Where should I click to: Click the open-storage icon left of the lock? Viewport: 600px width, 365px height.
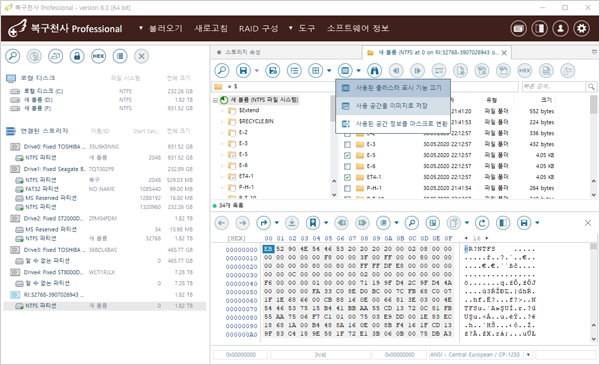tap(55, 56)
